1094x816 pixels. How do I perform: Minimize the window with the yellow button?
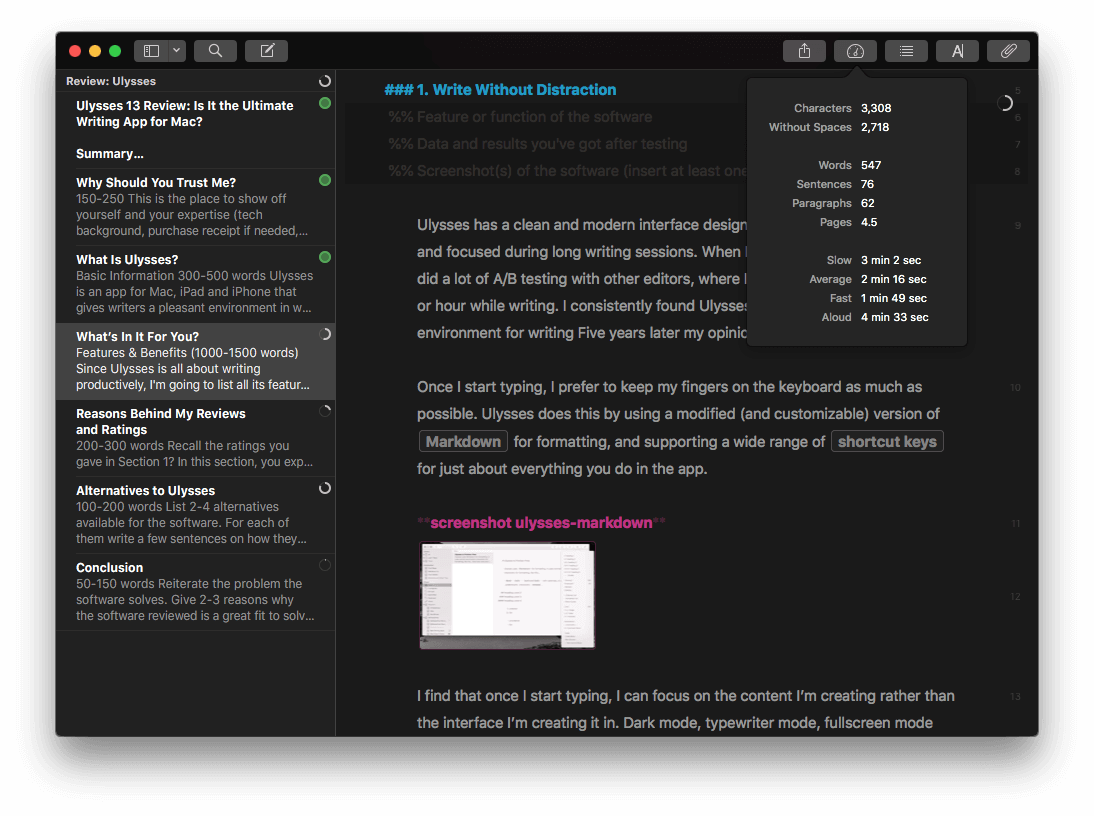point(95,51)
